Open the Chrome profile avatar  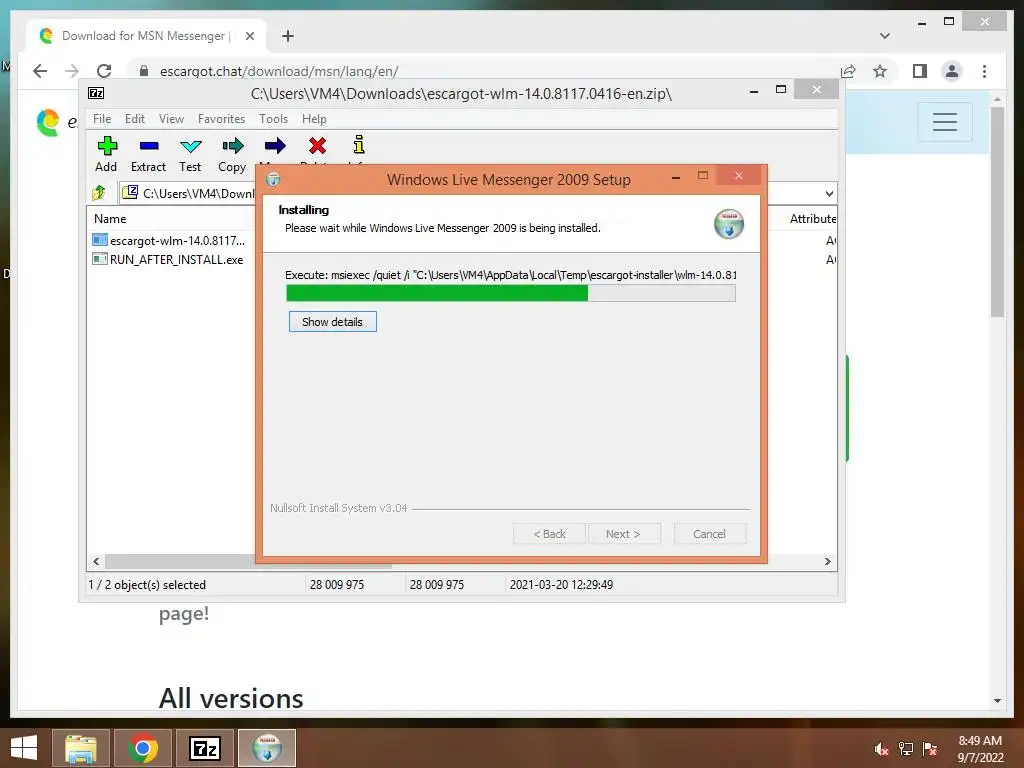coord(952,71)
